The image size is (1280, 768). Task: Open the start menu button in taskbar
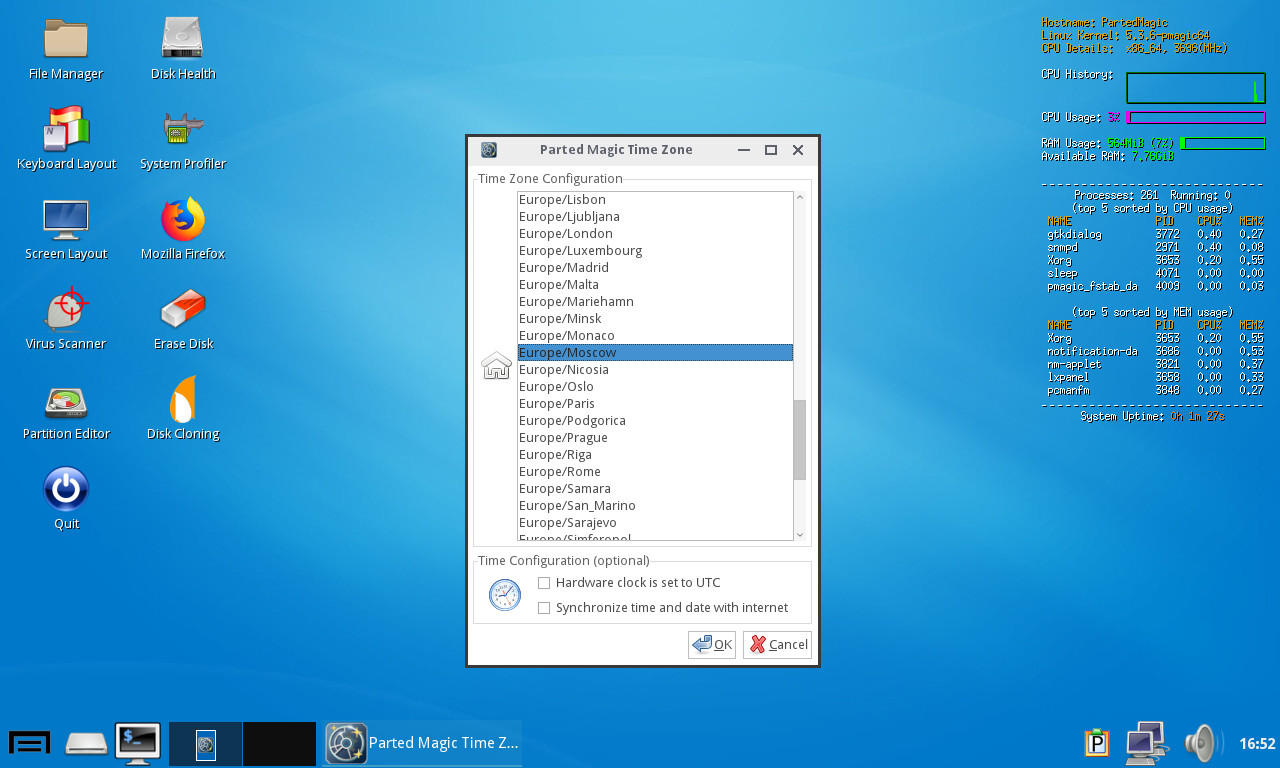[30, 743]
